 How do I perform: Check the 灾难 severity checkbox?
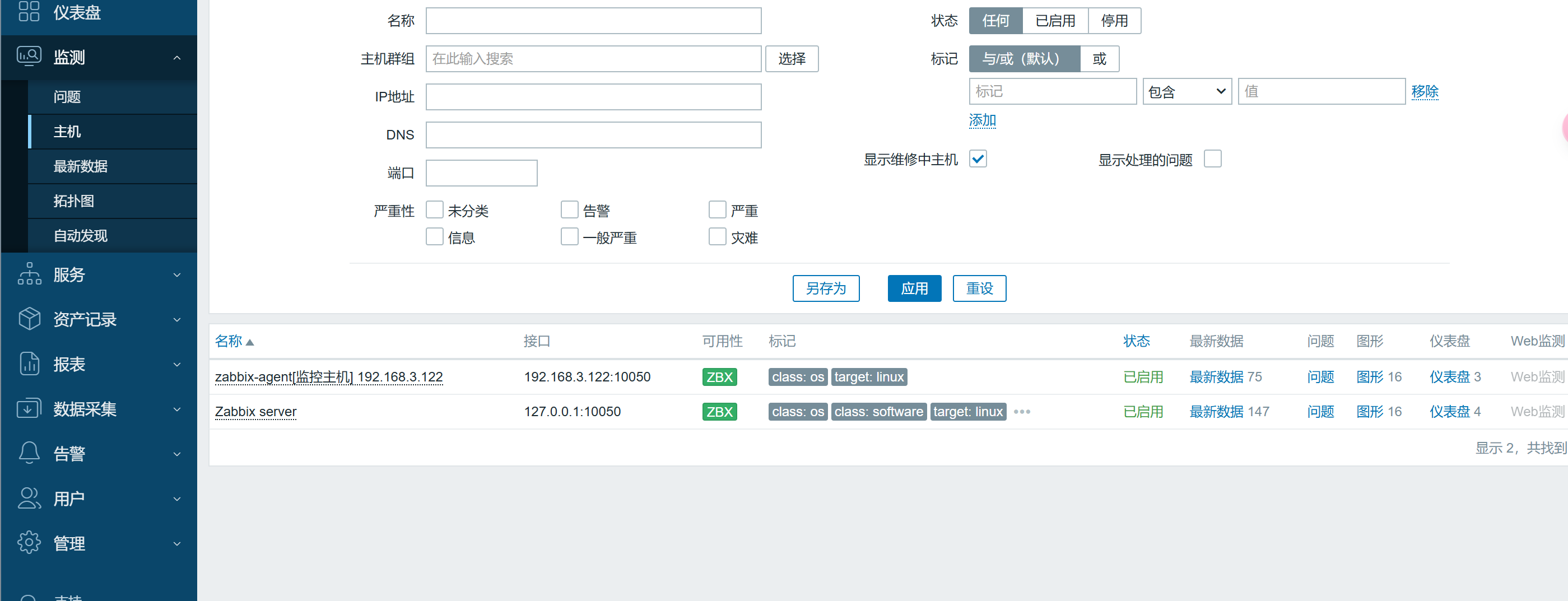point(717,236)
